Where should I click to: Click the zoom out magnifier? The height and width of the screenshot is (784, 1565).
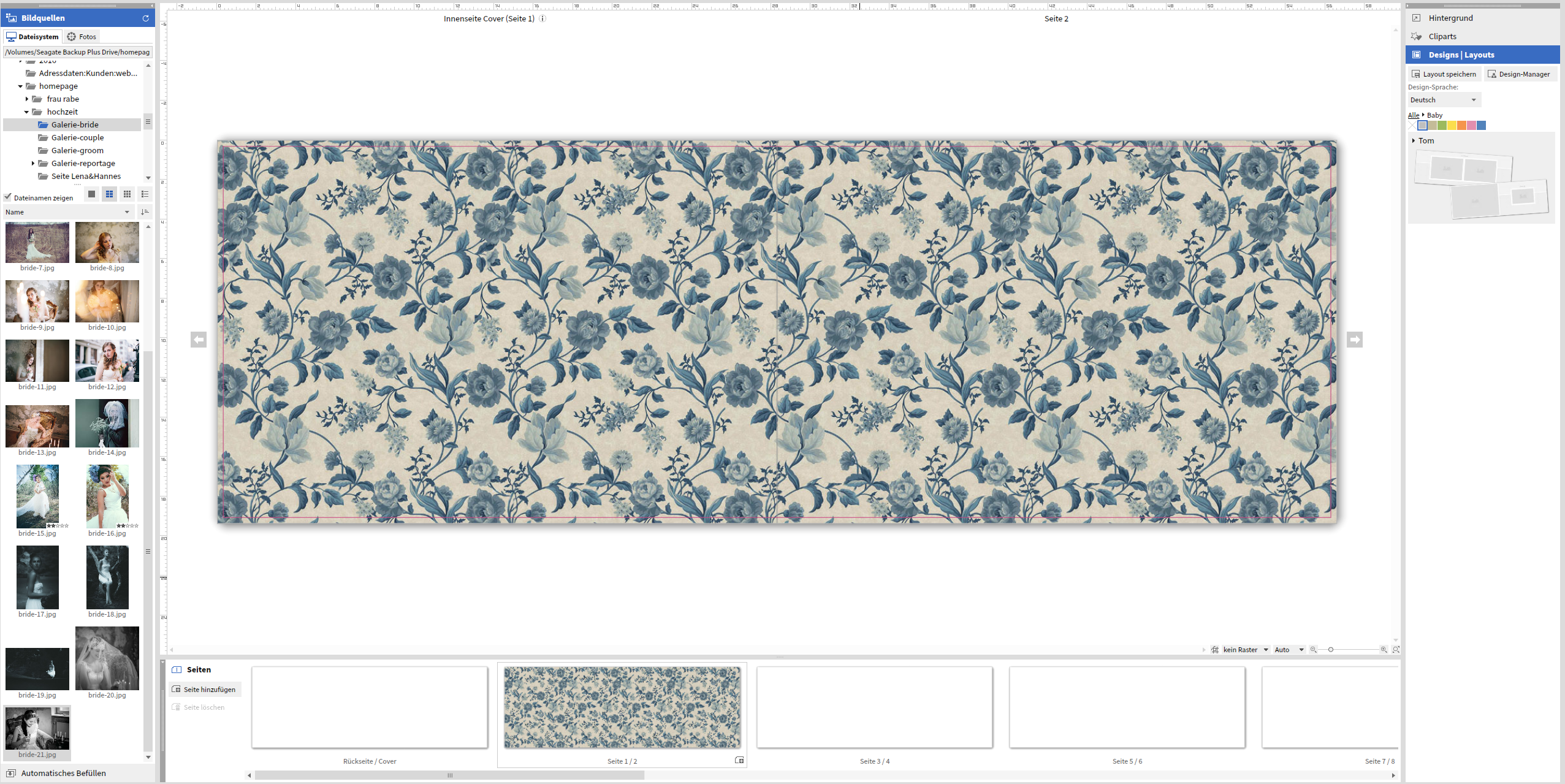[x=1313, y=650]
